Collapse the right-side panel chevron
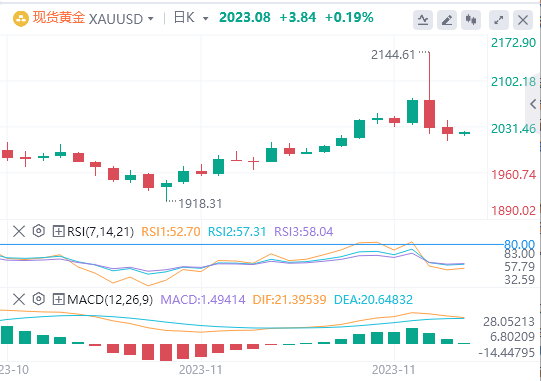The width and height of the screenshot is (541, 381). point(533,104)
